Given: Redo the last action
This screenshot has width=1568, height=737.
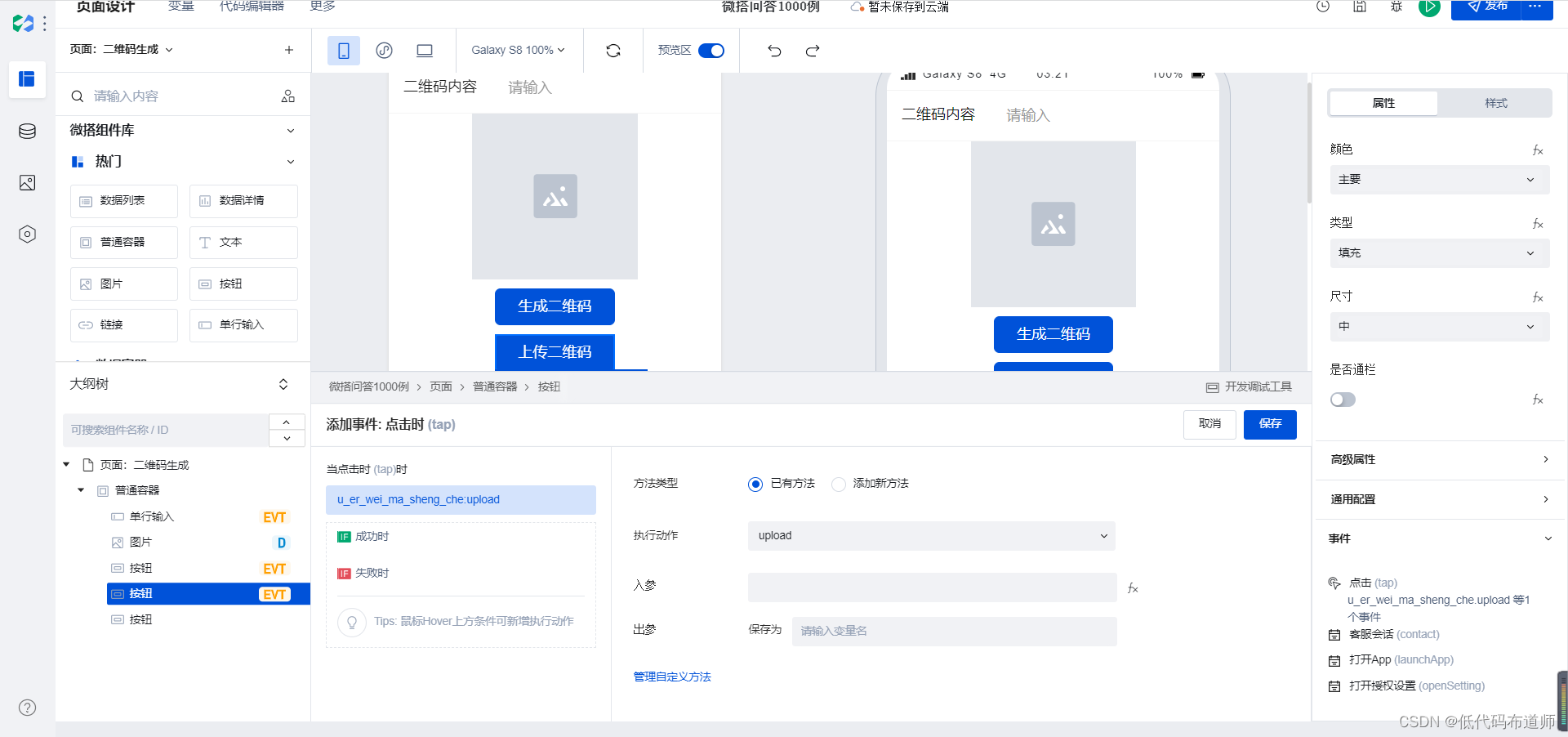Looking at the screenshot, I should 813,51.
